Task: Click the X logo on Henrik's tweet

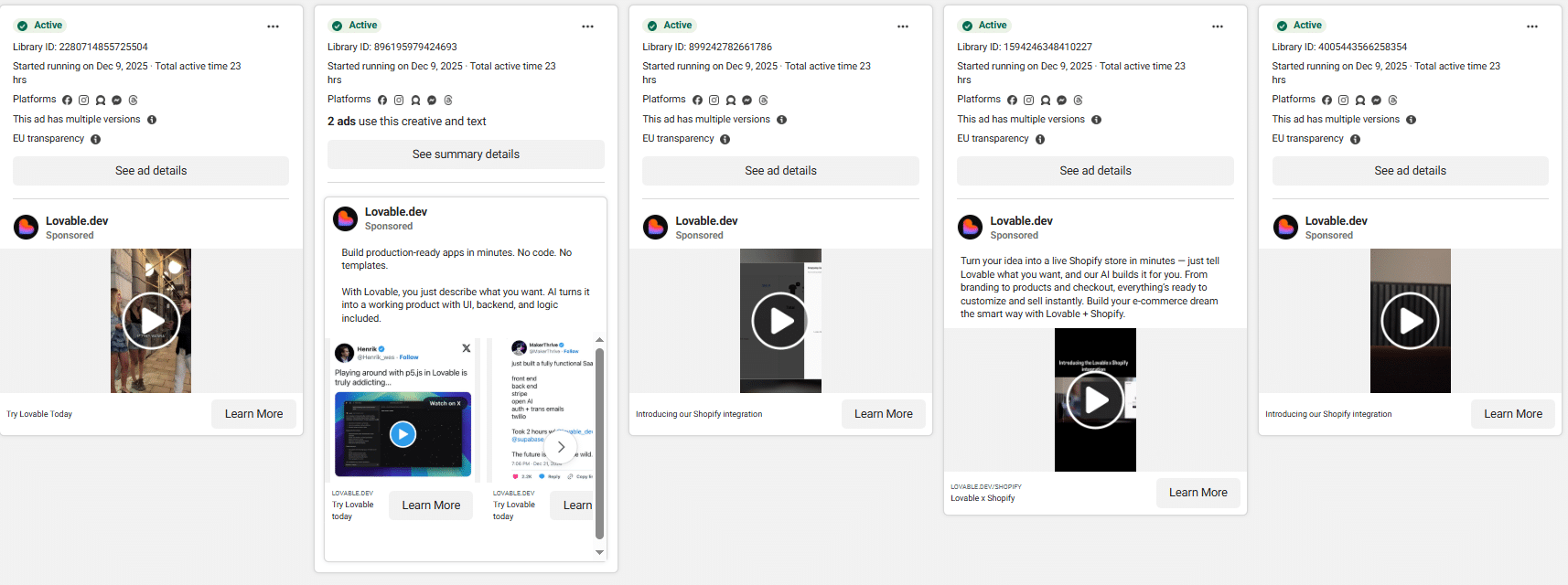Action: (x=466, y=348)
